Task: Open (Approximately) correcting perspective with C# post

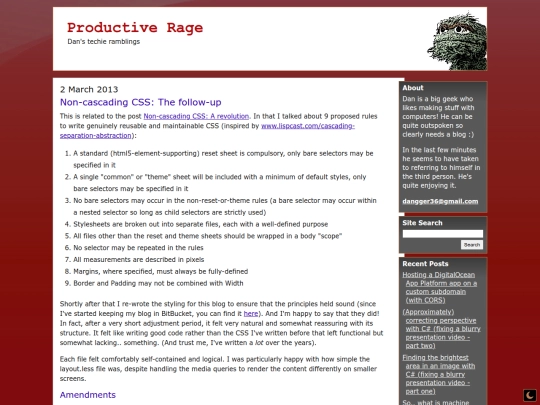Action: point(442,329)
